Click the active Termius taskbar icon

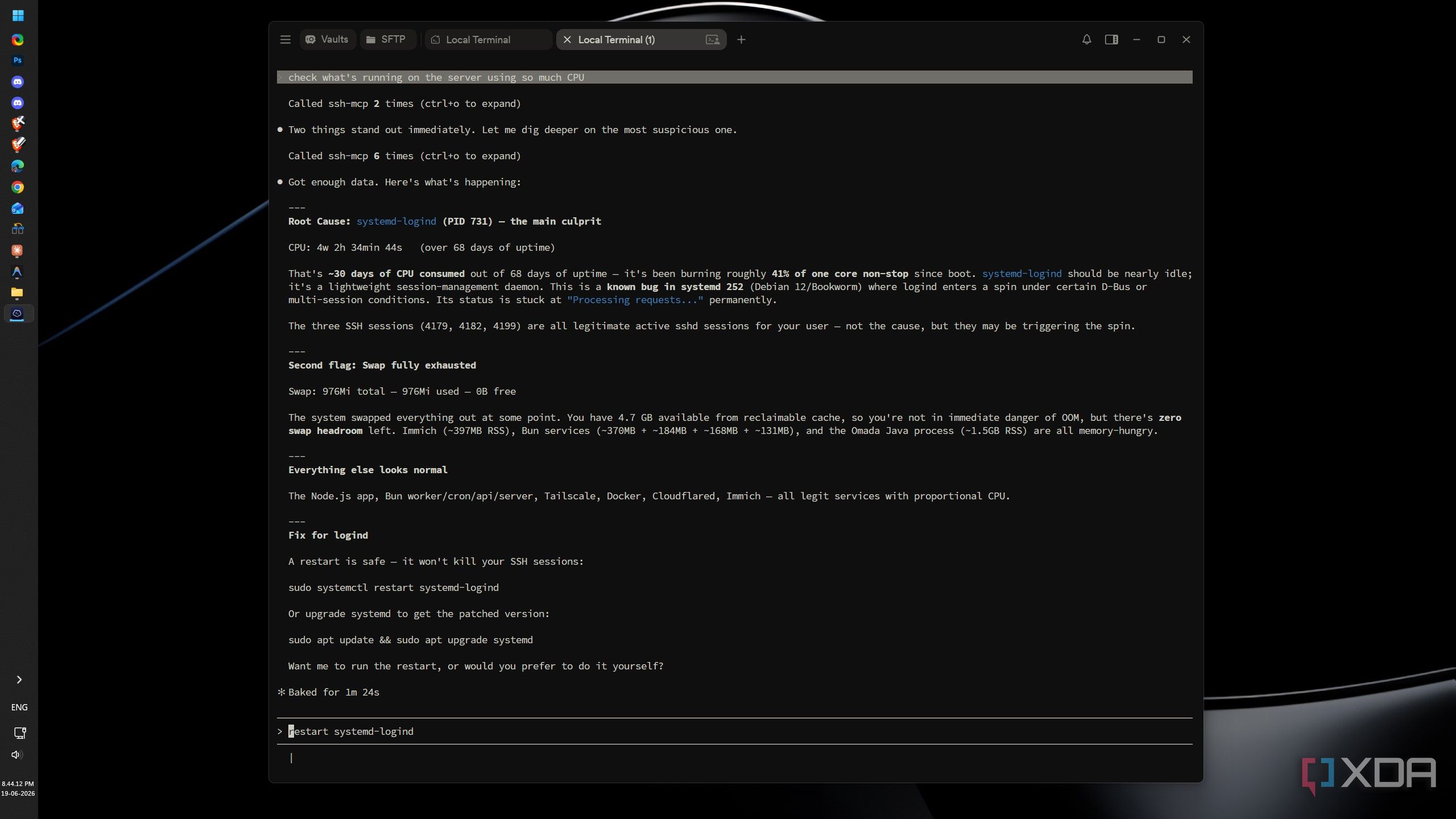[x=18, y=314]
